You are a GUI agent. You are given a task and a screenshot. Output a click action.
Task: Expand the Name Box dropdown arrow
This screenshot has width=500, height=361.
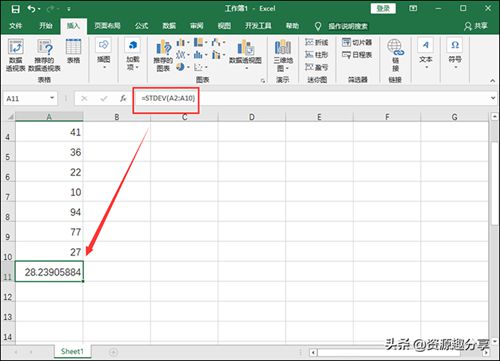pyautogui.click(x=52, y=98)
